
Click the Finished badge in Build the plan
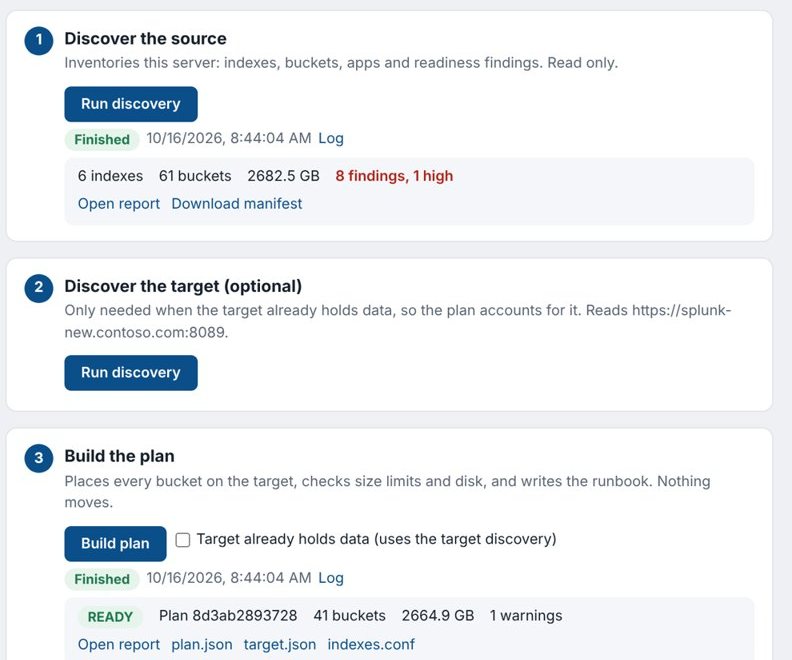(x=102, y=579)
